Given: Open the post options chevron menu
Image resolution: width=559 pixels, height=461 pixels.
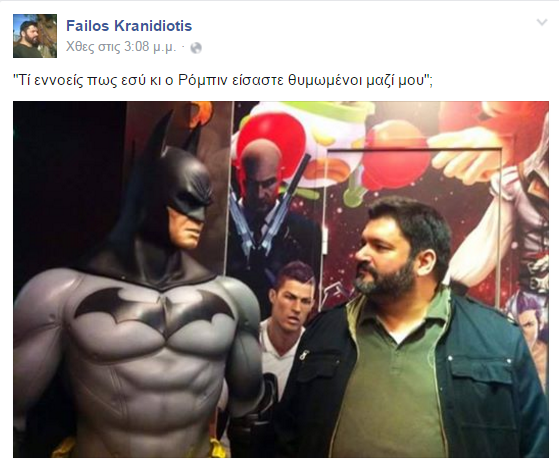Looking at the screenshot, I should pos(542,22).
